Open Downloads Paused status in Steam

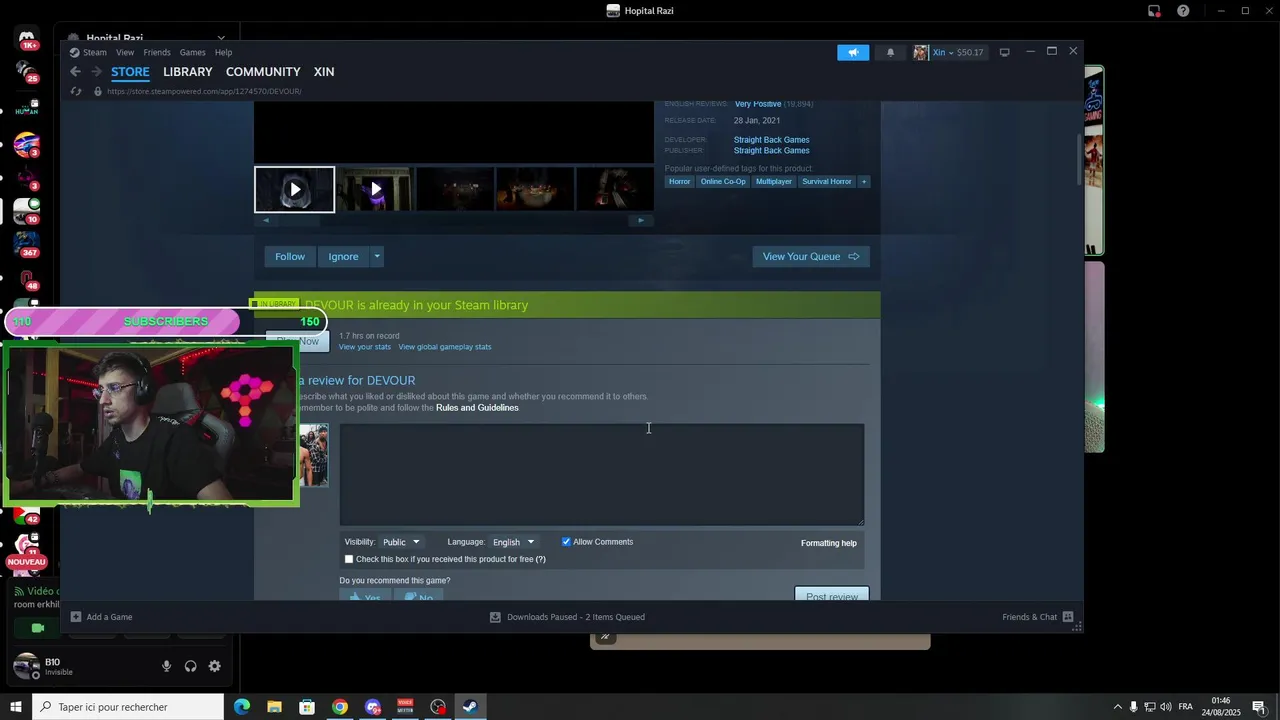tap(567, 617)
